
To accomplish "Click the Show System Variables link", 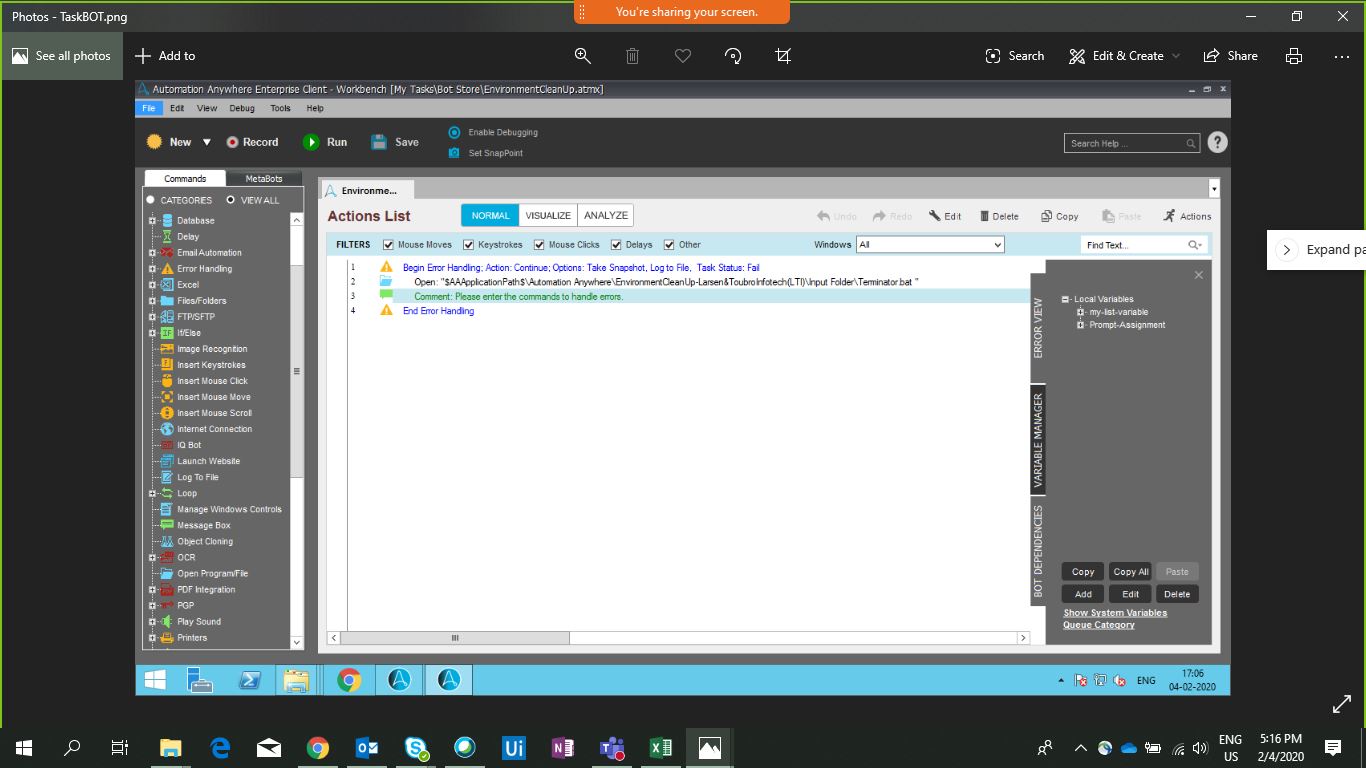I will tap(1115, 613).
